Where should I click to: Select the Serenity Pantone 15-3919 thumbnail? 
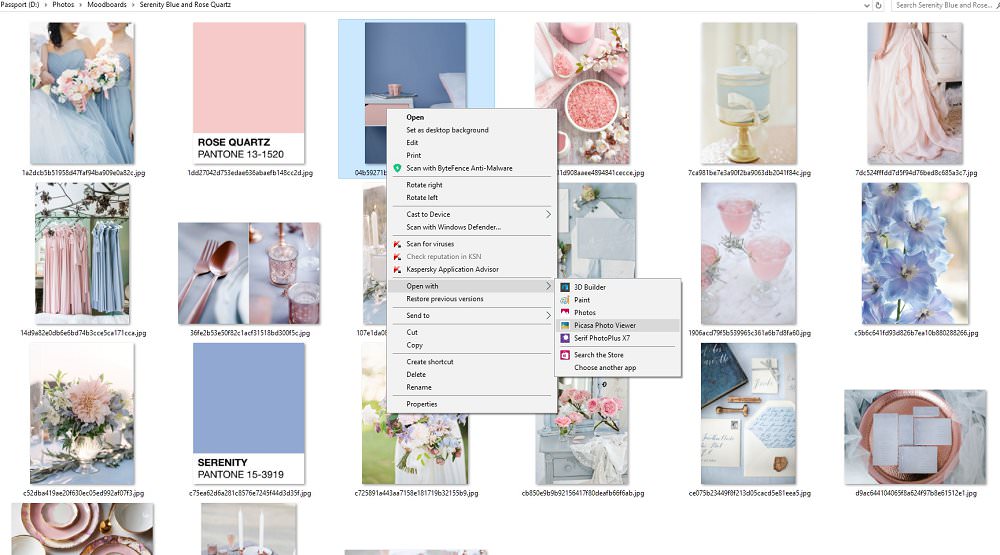click(x=249, y=413)
